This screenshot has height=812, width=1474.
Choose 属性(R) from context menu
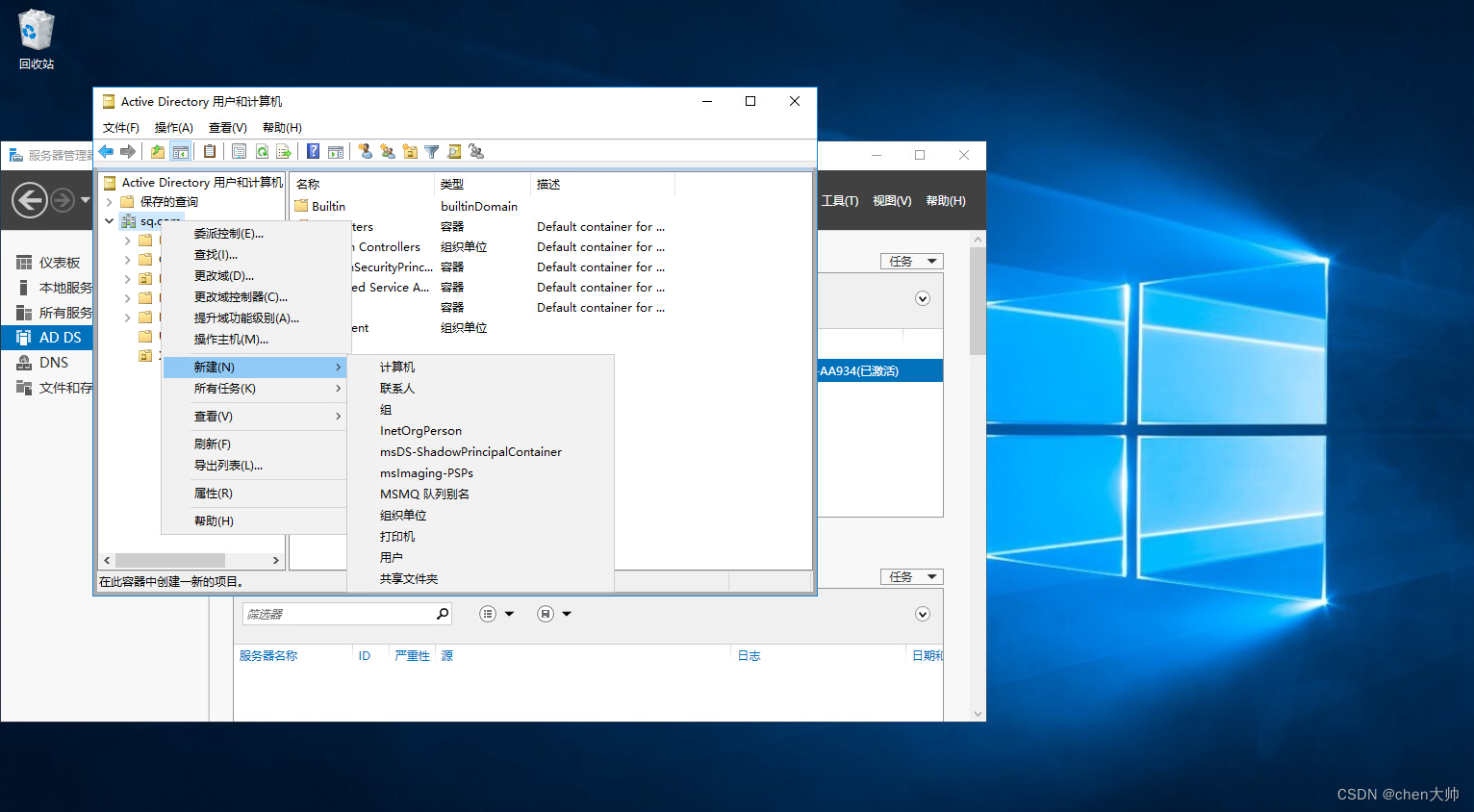click(x=255, y=494)
